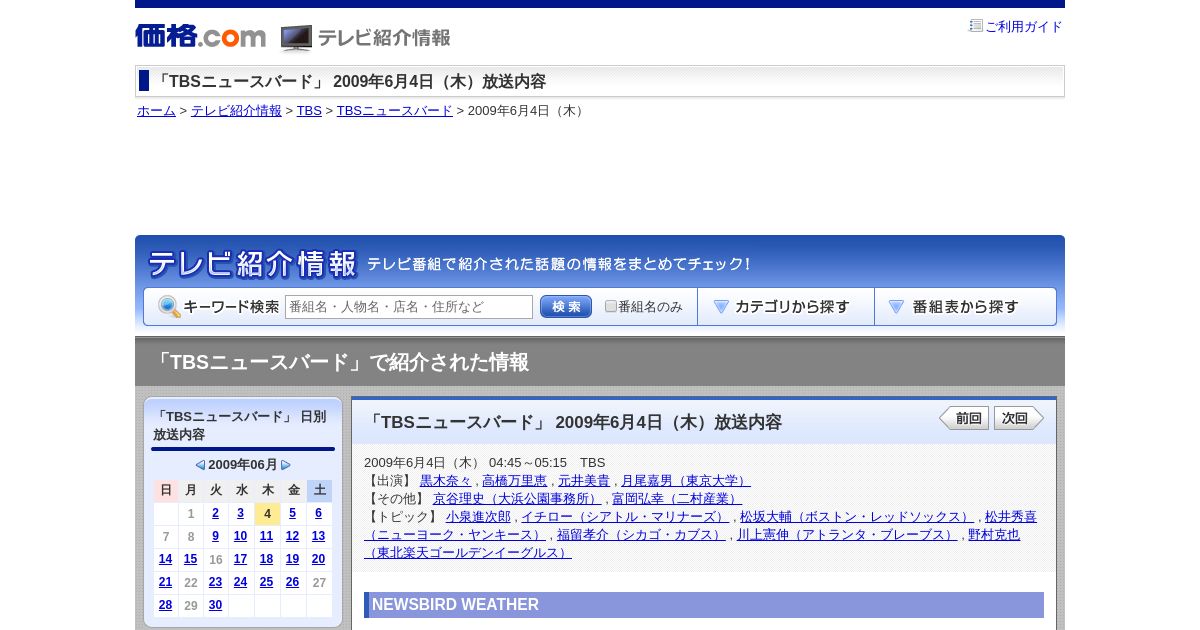
Task: Select June 24 in calendar
Action: point(240,582)
